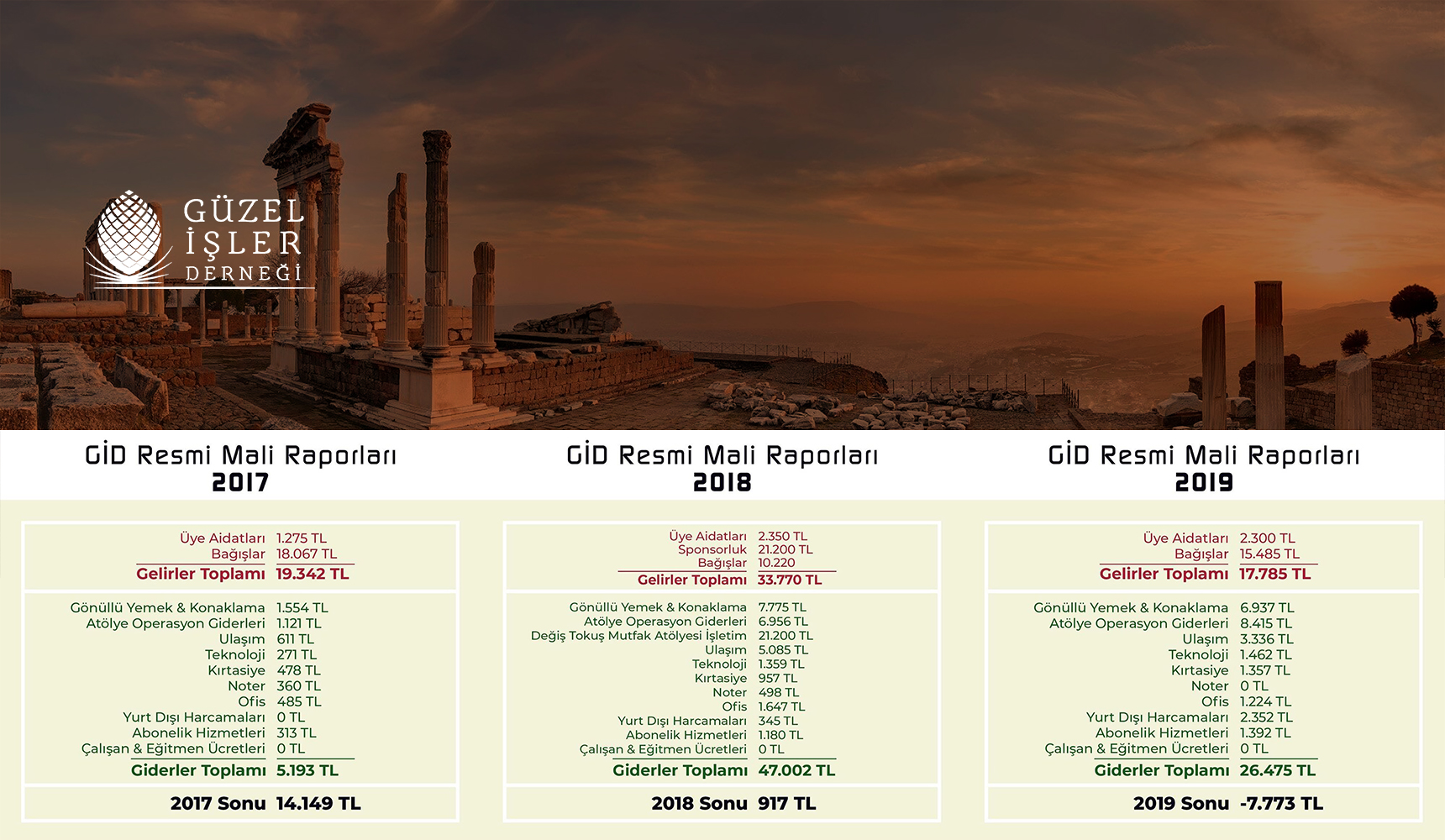
Task: Click the 2018 Giderler Toplamı '47.002 TL'
Action: tap(796, 770)
